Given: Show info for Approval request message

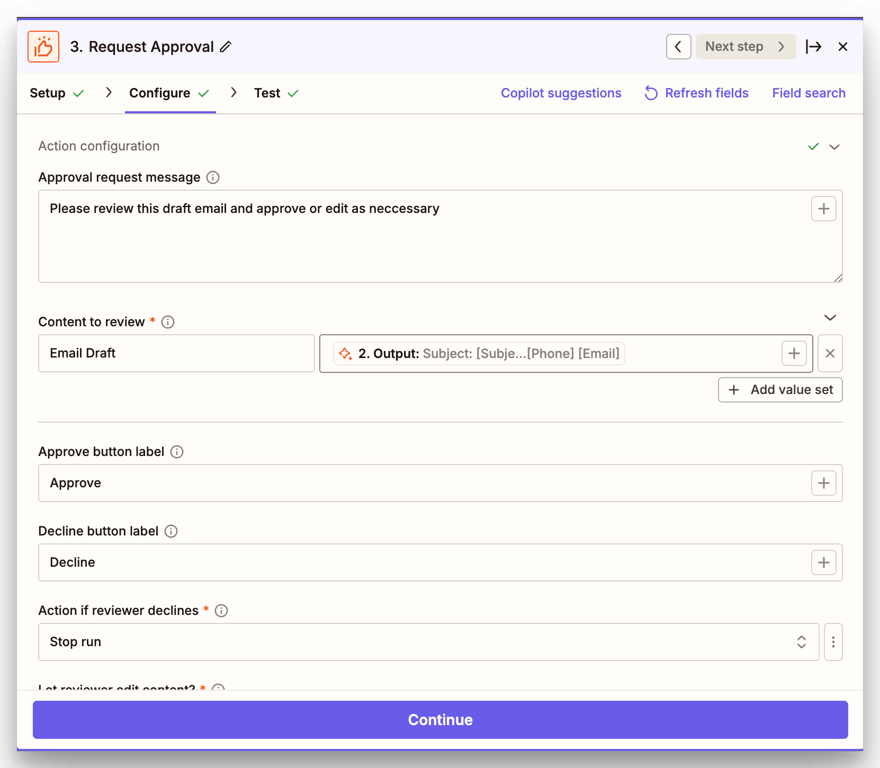Looking at the screenshot, I should click(213, 177).
